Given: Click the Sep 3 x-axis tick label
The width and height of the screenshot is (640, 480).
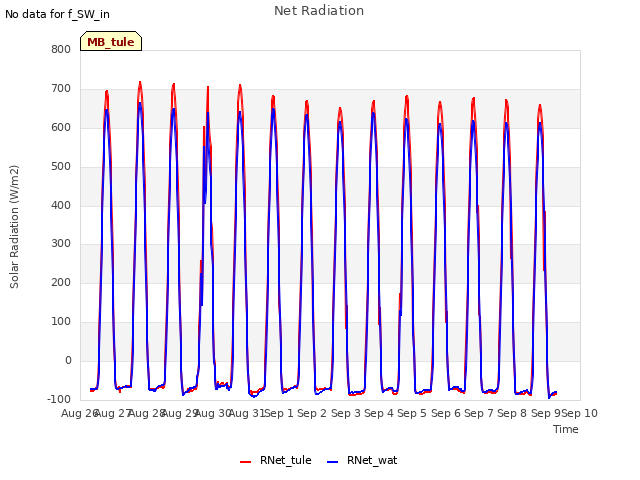Looking at the screenshot, I should pyautogui.click(x=346, y=413).
